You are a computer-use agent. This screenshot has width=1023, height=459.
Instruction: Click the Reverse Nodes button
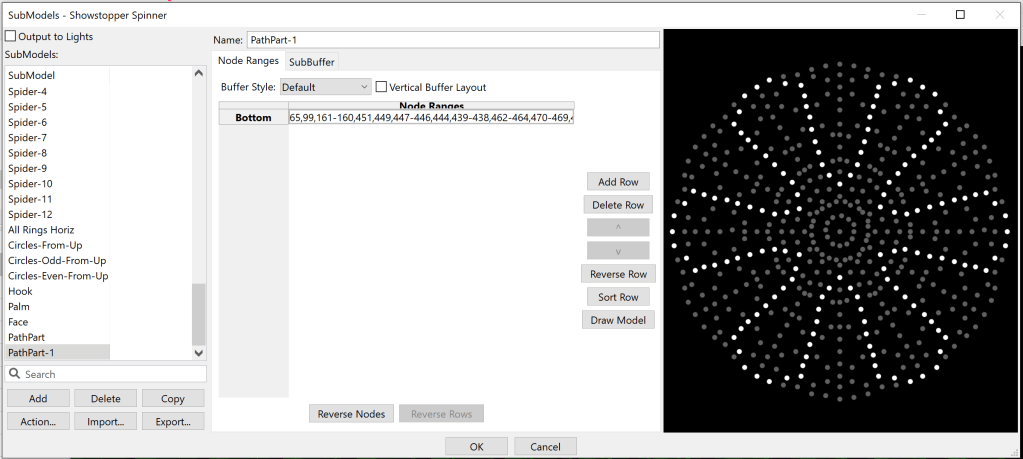[351, 414]
